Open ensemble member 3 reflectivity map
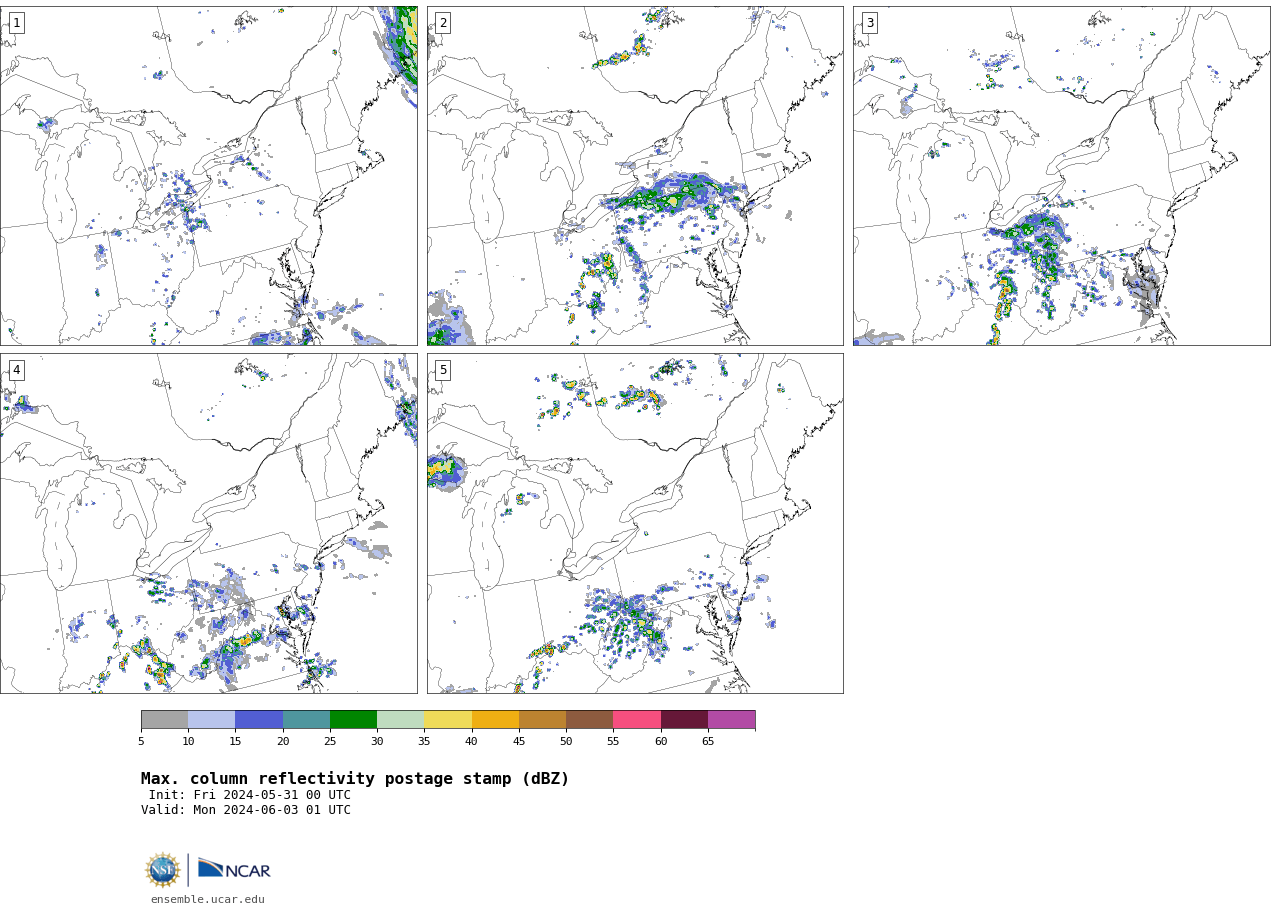 coord(1061,176)
